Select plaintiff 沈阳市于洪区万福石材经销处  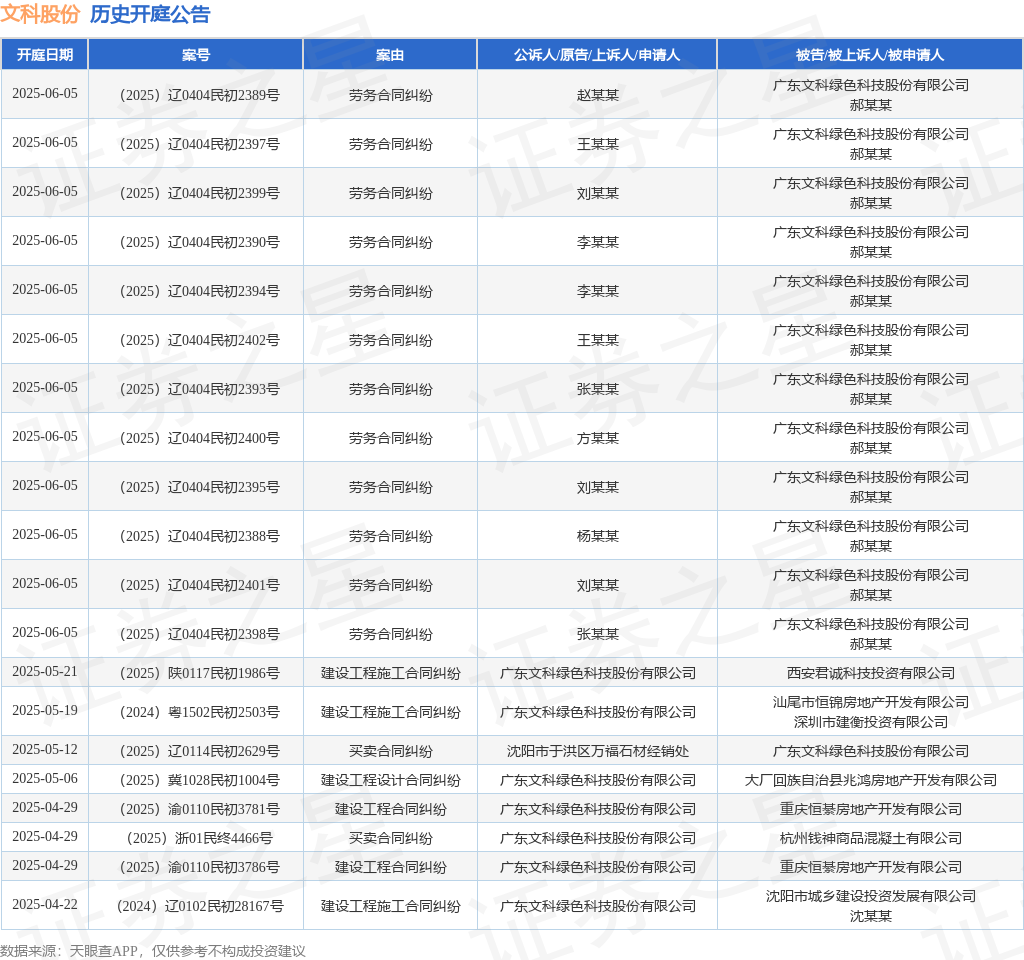[598, 752]
